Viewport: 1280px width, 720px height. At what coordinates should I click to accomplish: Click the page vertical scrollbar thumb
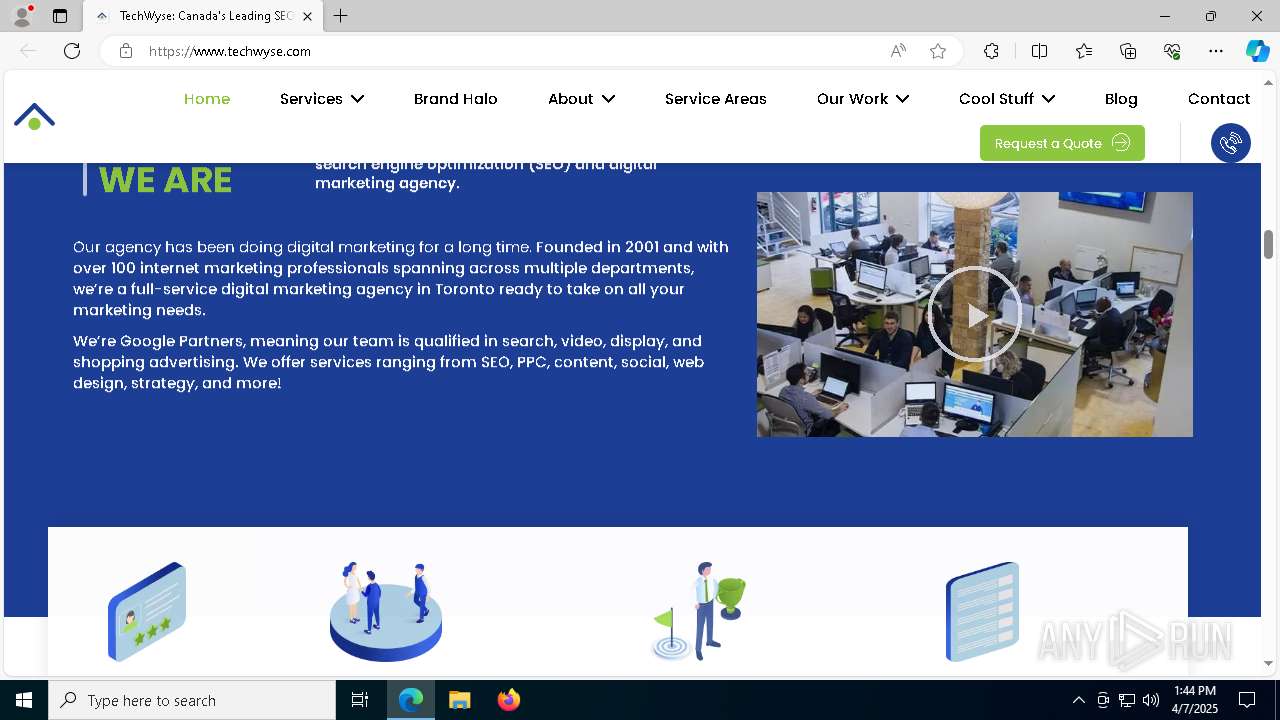(1268, 244)
